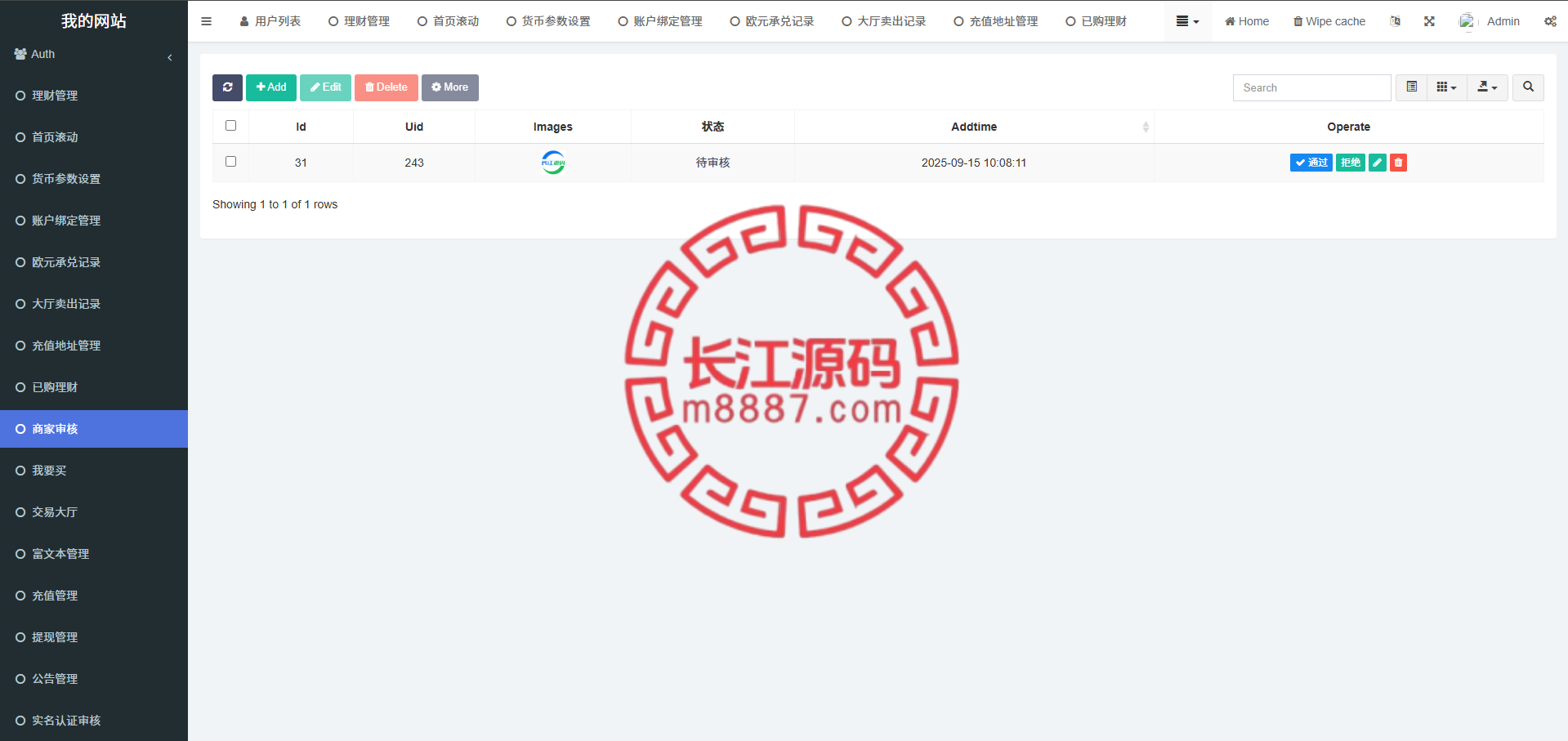Open the 大厅卖出记录 top tab

click(884, 21)
